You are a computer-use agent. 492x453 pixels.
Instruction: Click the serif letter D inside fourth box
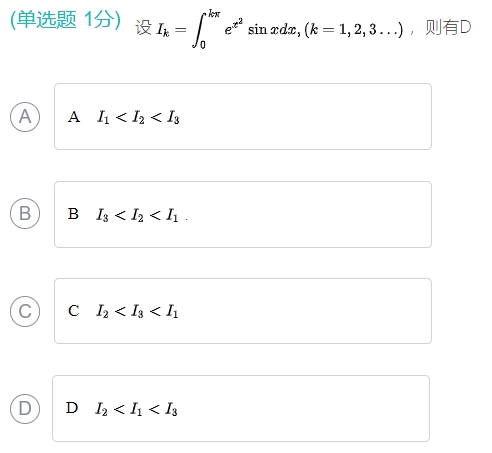click(x=72, y=408)
